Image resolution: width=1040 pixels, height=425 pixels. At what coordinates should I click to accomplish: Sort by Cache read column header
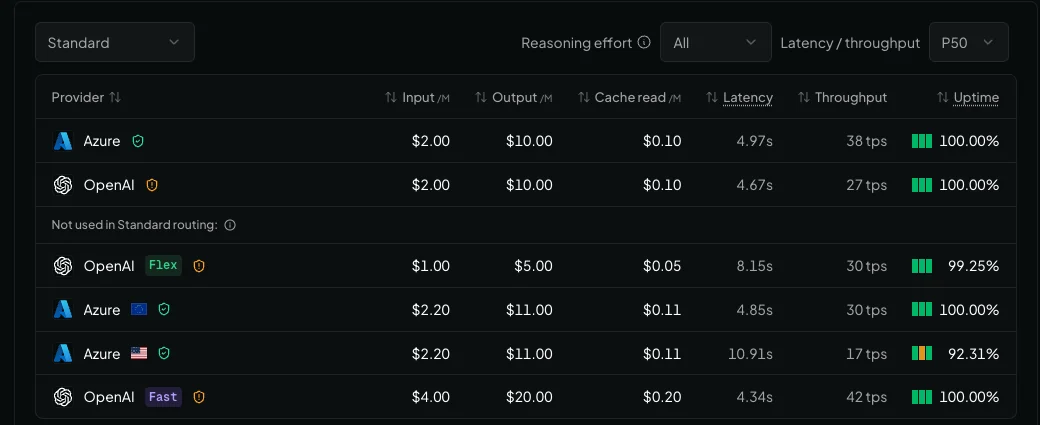[x=629, y=97]
